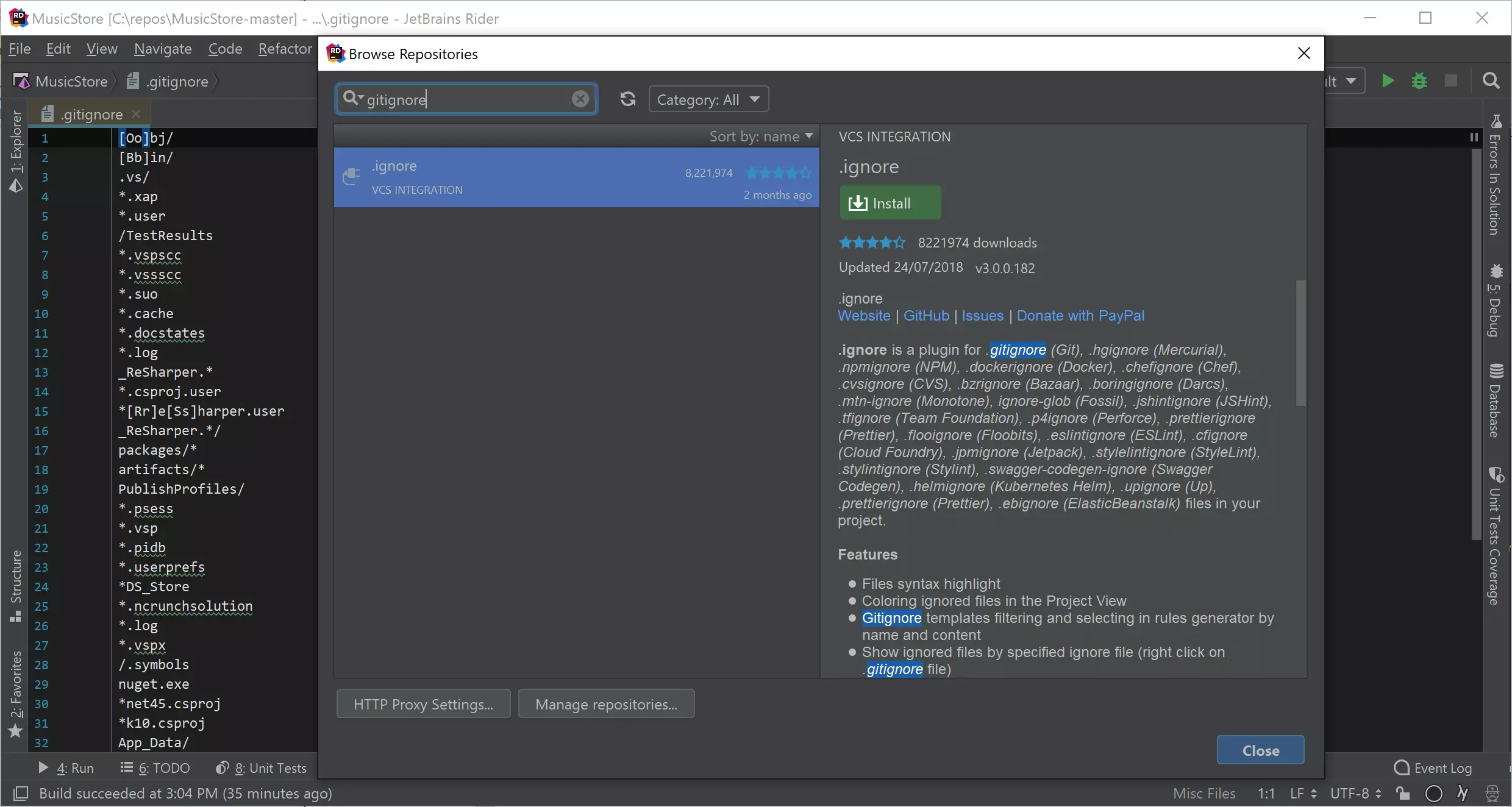The width and height of the screenshot is (1512, 807).
Task: Select the .ignore plugin star rating
Action: (x=871, y=241)
